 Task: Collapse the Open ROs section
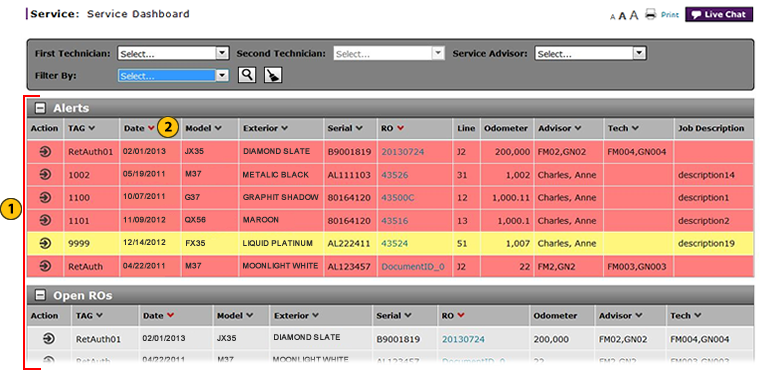pyautogui.click(x=41, y=295)
